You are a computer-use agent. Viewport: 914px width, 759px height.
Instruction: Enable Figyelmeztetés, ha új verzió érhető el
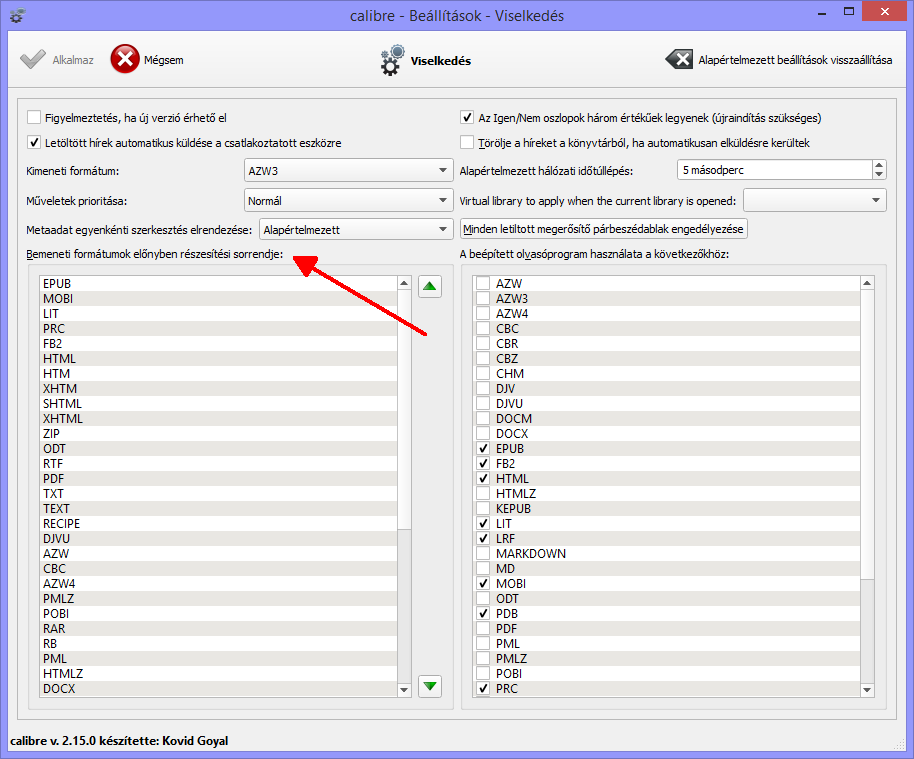coord(34,118)
